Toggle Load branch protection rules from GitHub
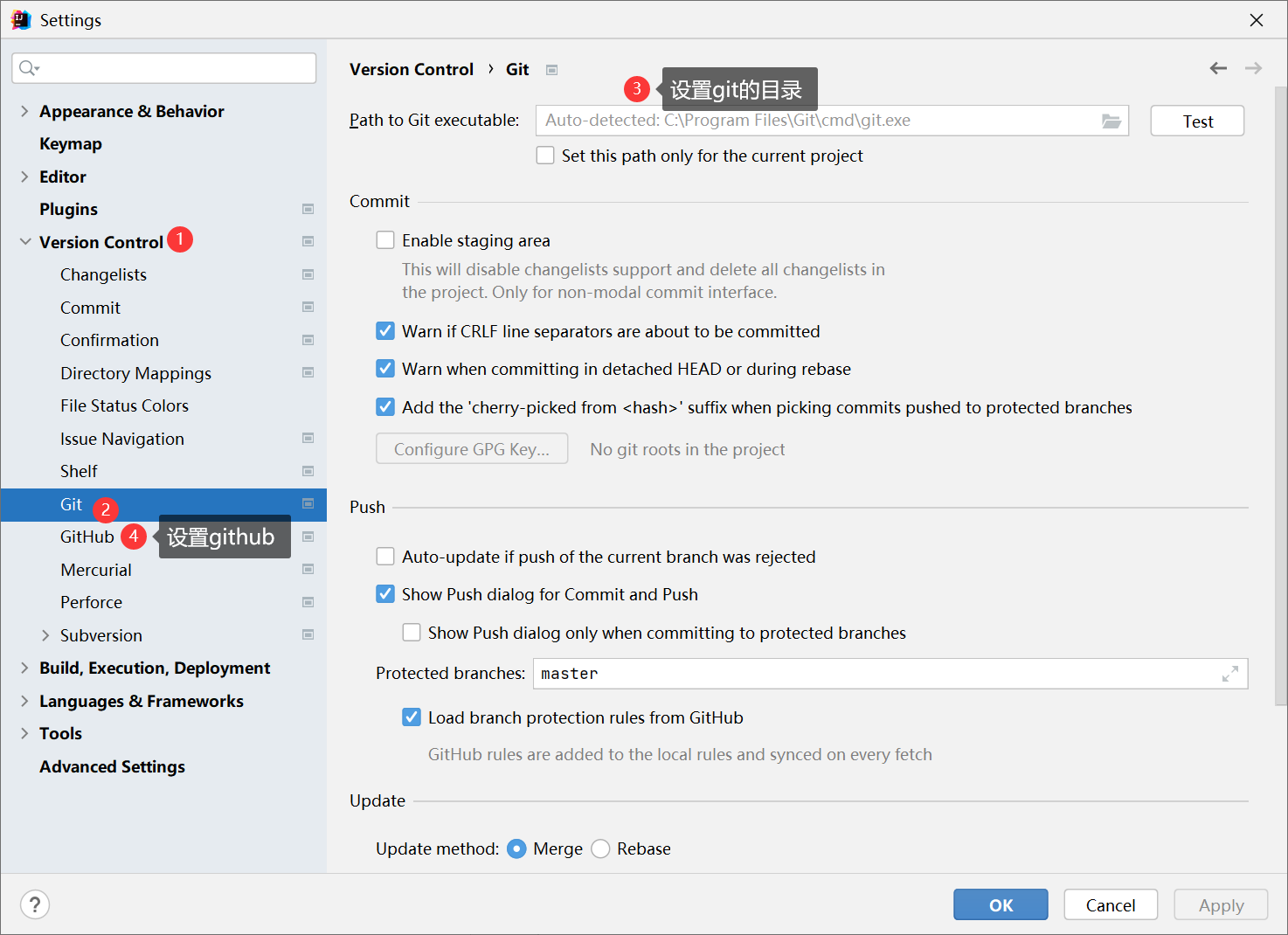The width and height of the screenshot is (1288, 935). [x=412, y=717]
